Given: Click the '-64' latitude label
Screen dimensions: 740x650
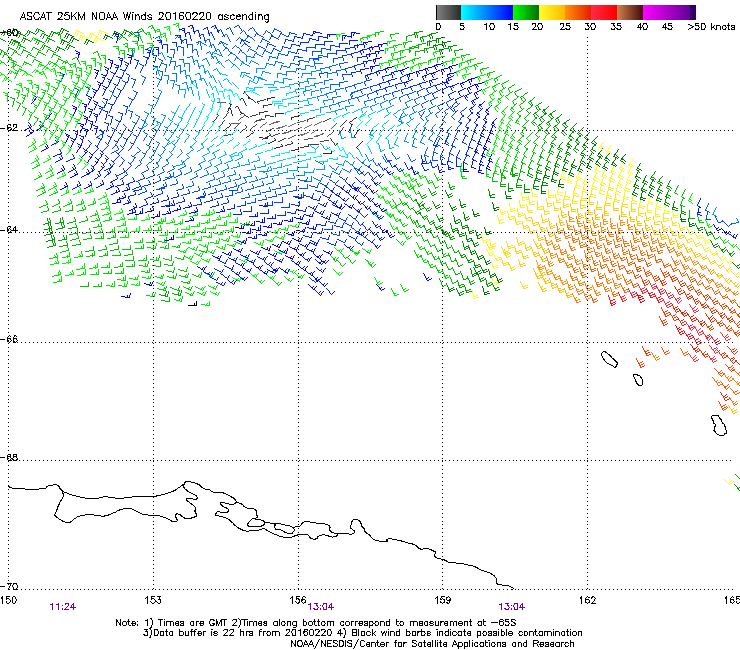Looking at the screenshot, I should click(9, 230).
